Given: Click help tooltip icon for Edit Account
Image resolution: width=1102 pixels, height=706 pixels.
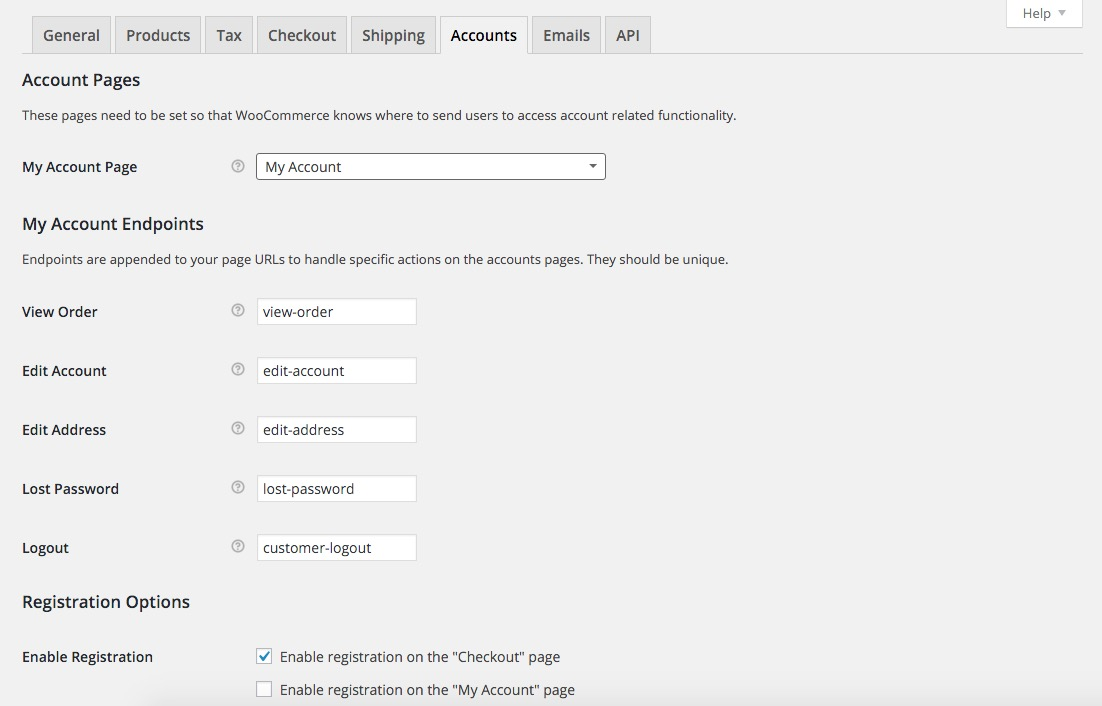Looking at the screenshot, I should pyautogui.click(x=238, y=370).
